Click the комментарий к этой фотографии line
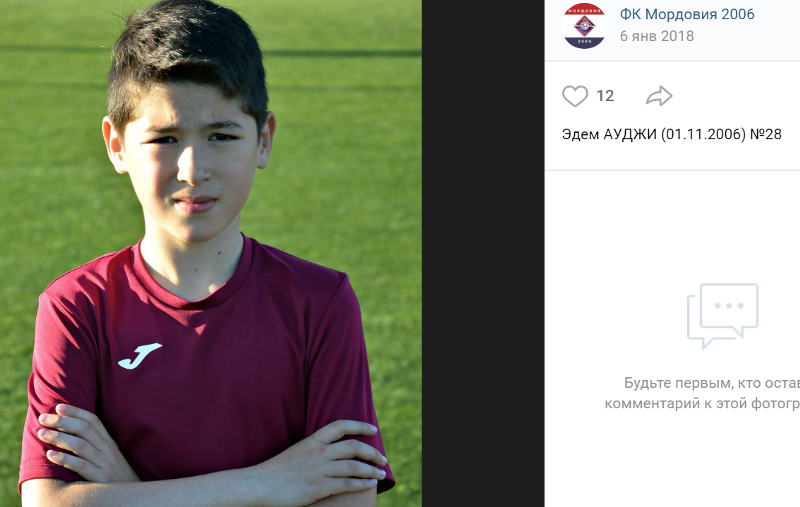 click(x=702, y=403)
